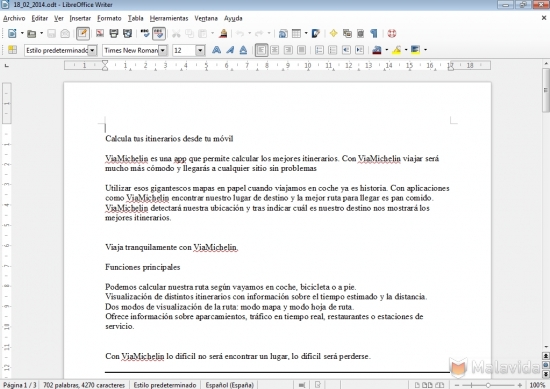Click the Insert Table icon
Viewport: 550px width, 389px height.
coord(296,33)
